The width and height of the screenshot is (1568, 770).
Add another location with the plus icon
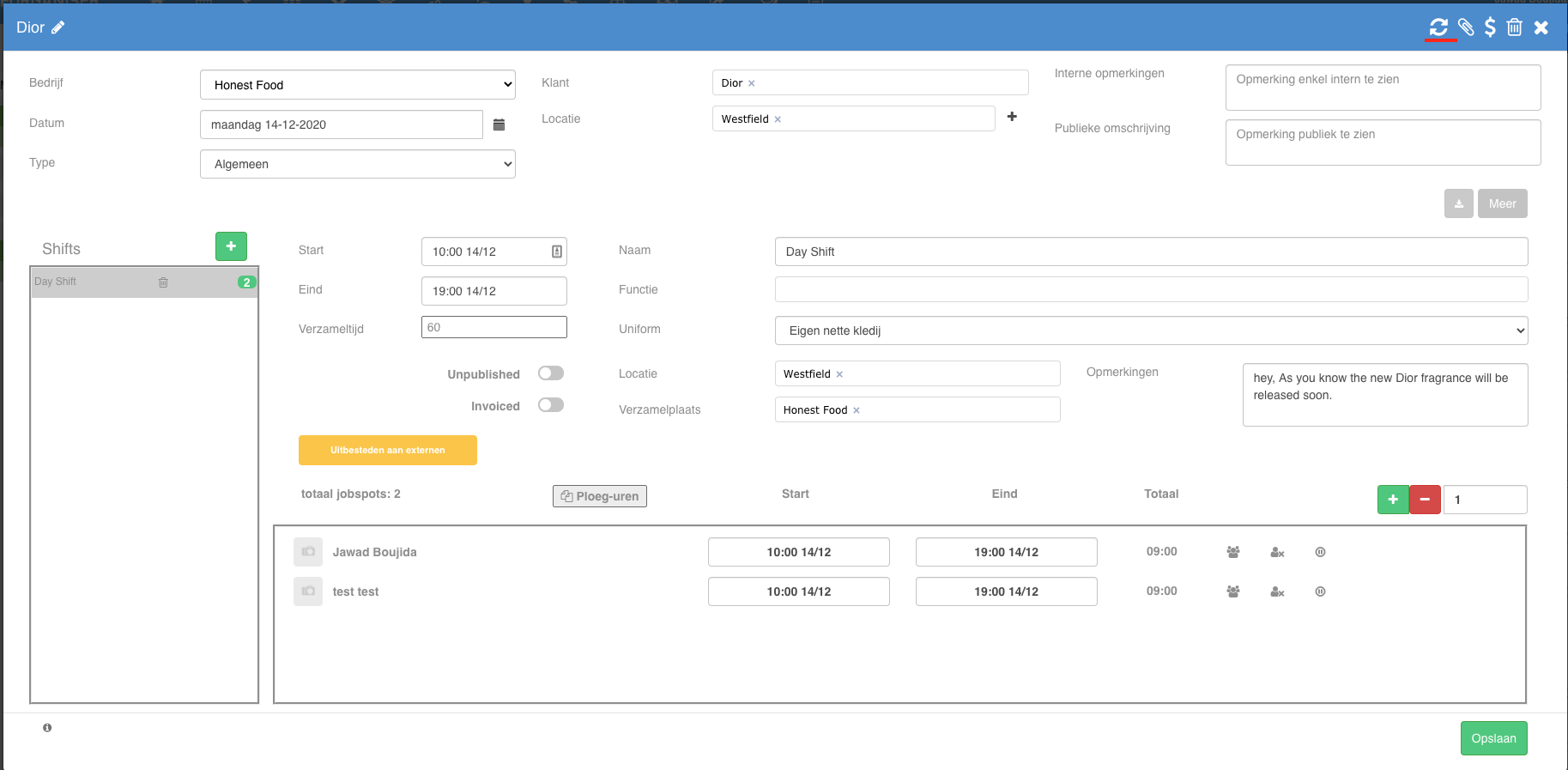(1012, 117)
